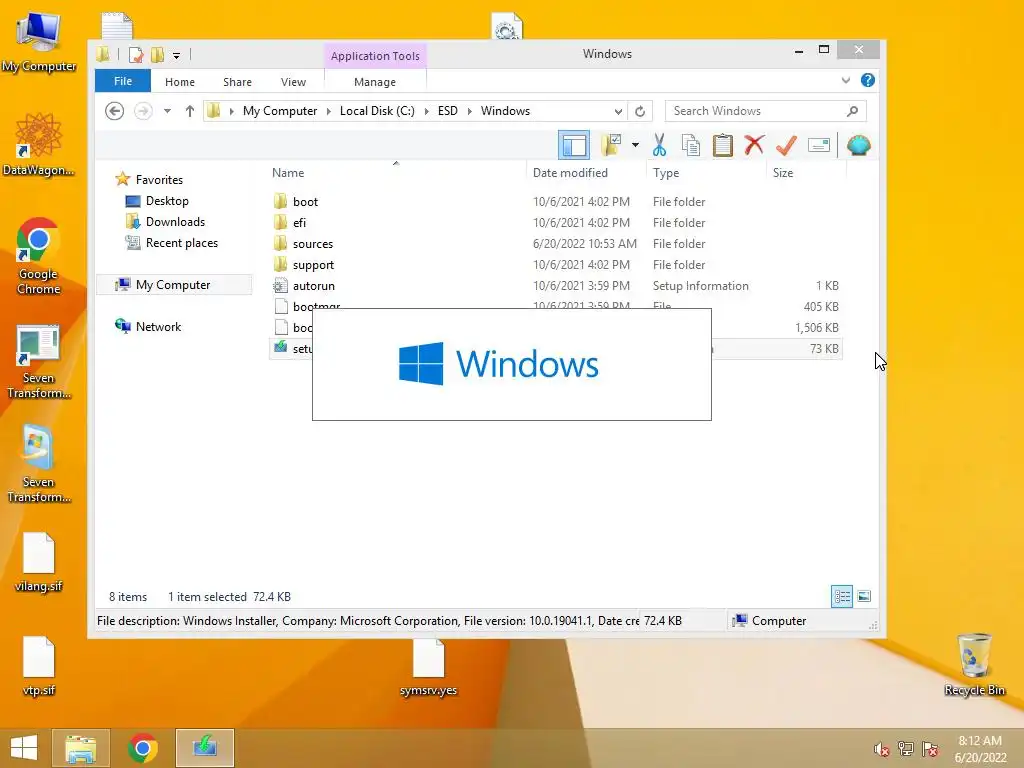Switch to the Share ribbon tab
The height and width of the screenshot is (768, 1024).
pos(237,82)
